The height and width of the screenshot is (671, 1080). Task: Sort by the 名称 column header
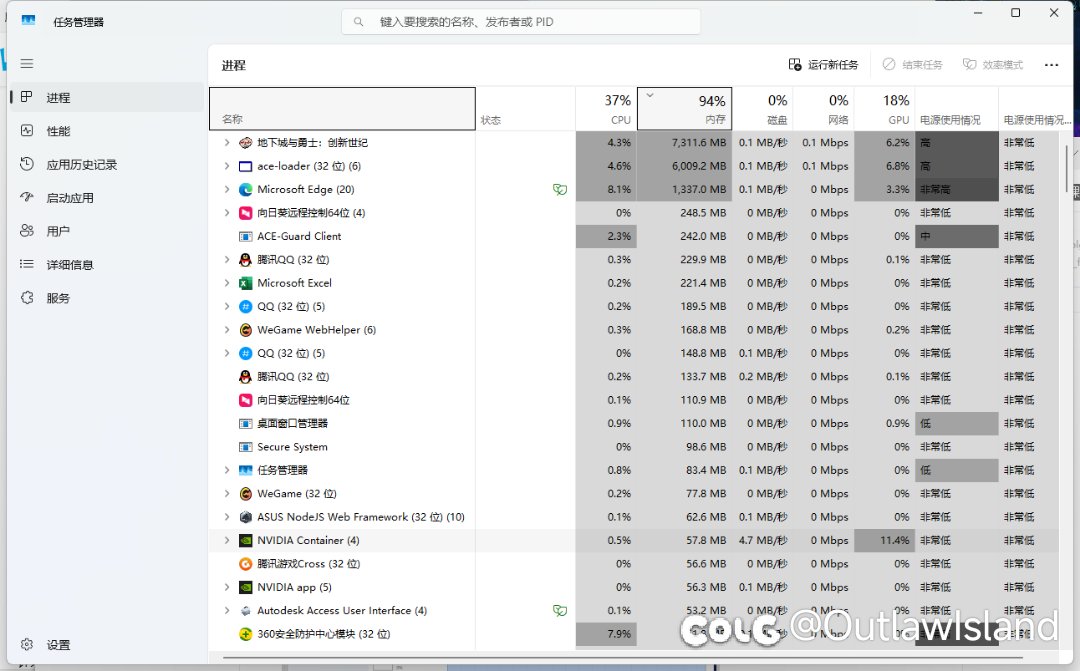pyautogui.click(x=342, y=109)
